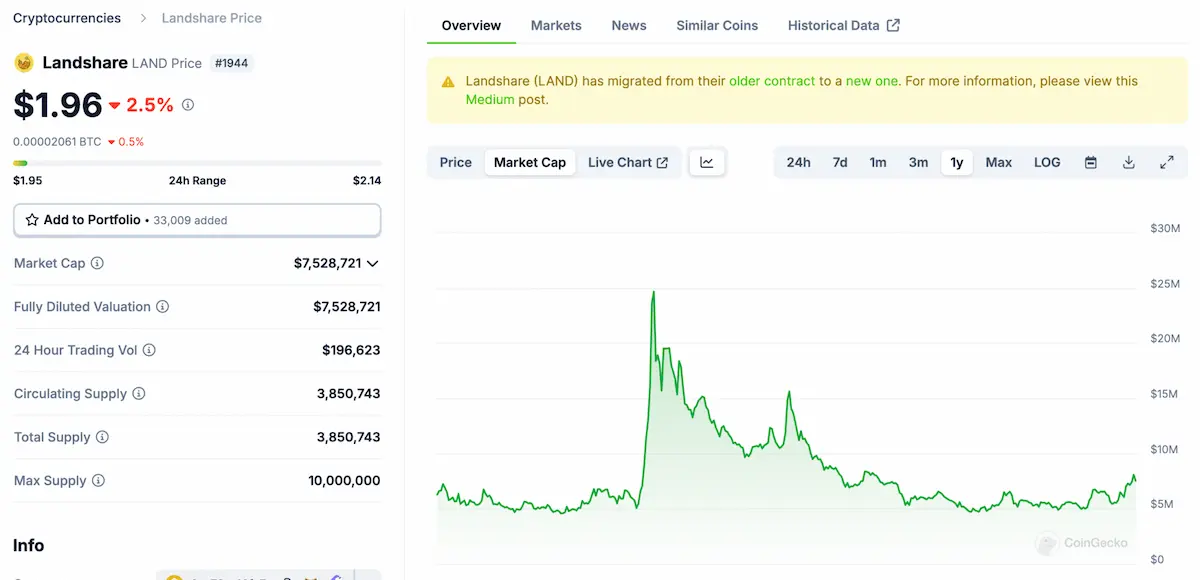Switch chart to Price view

coord(456,162)
